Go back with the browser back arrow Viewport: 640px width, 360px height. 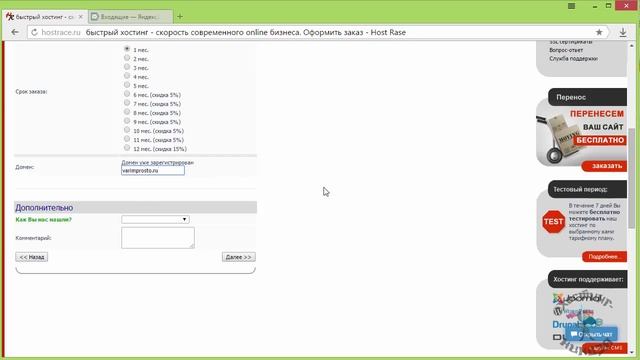point(15,32)
